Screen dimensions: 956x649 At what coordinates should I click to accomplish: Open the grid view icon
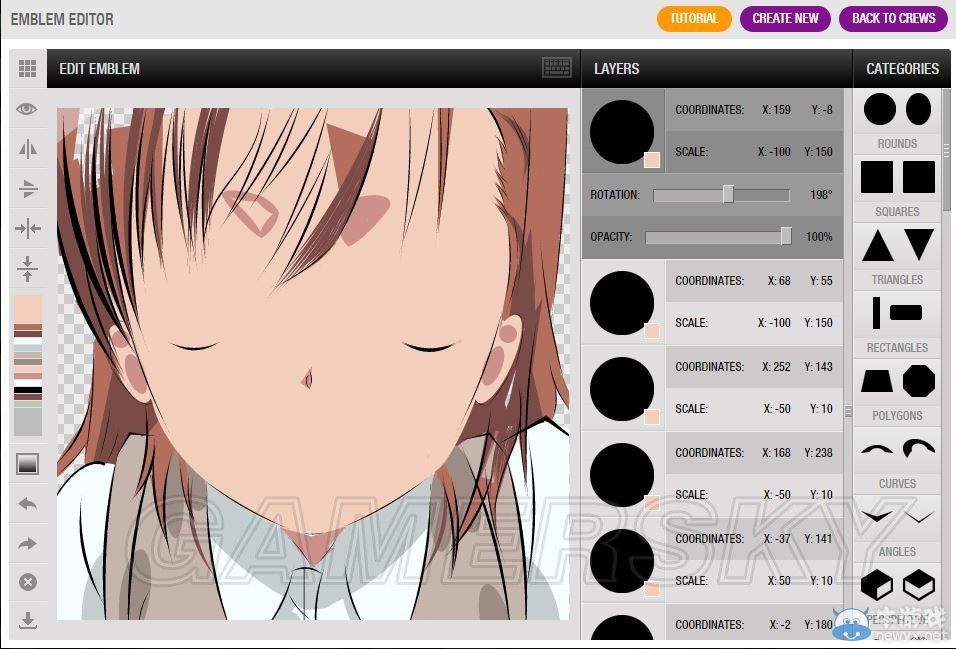coord(27,69)
